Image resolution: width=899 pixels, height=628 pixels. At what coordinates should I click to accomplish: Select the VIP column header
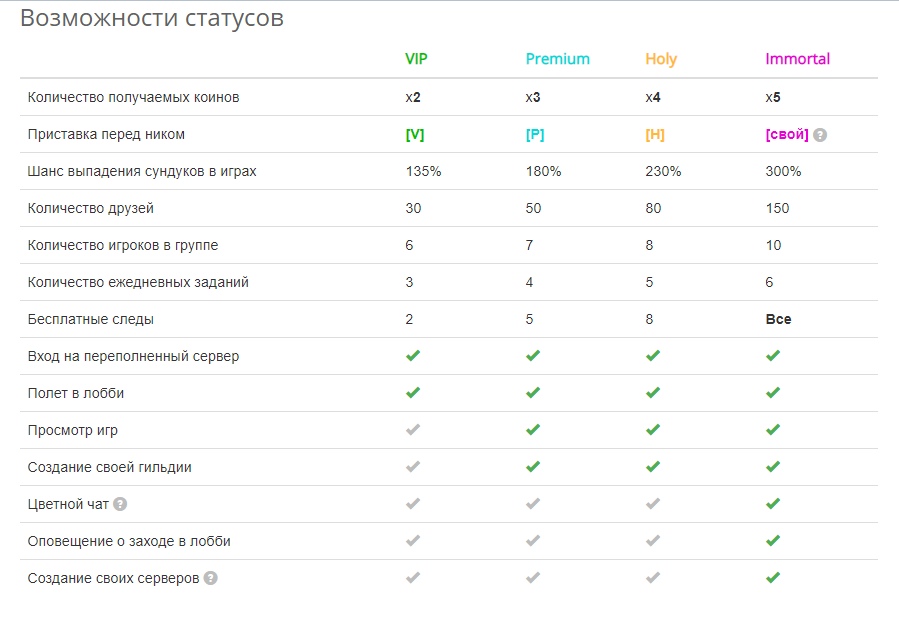click(x=416, y=59)
